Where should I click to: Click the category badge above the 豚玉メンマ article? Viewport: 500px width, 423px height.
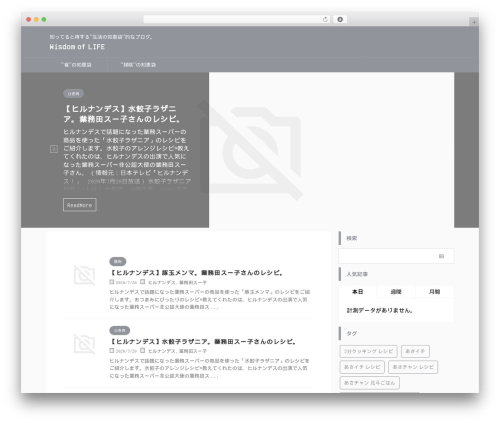pyautogui.click(x=118, y=262)
